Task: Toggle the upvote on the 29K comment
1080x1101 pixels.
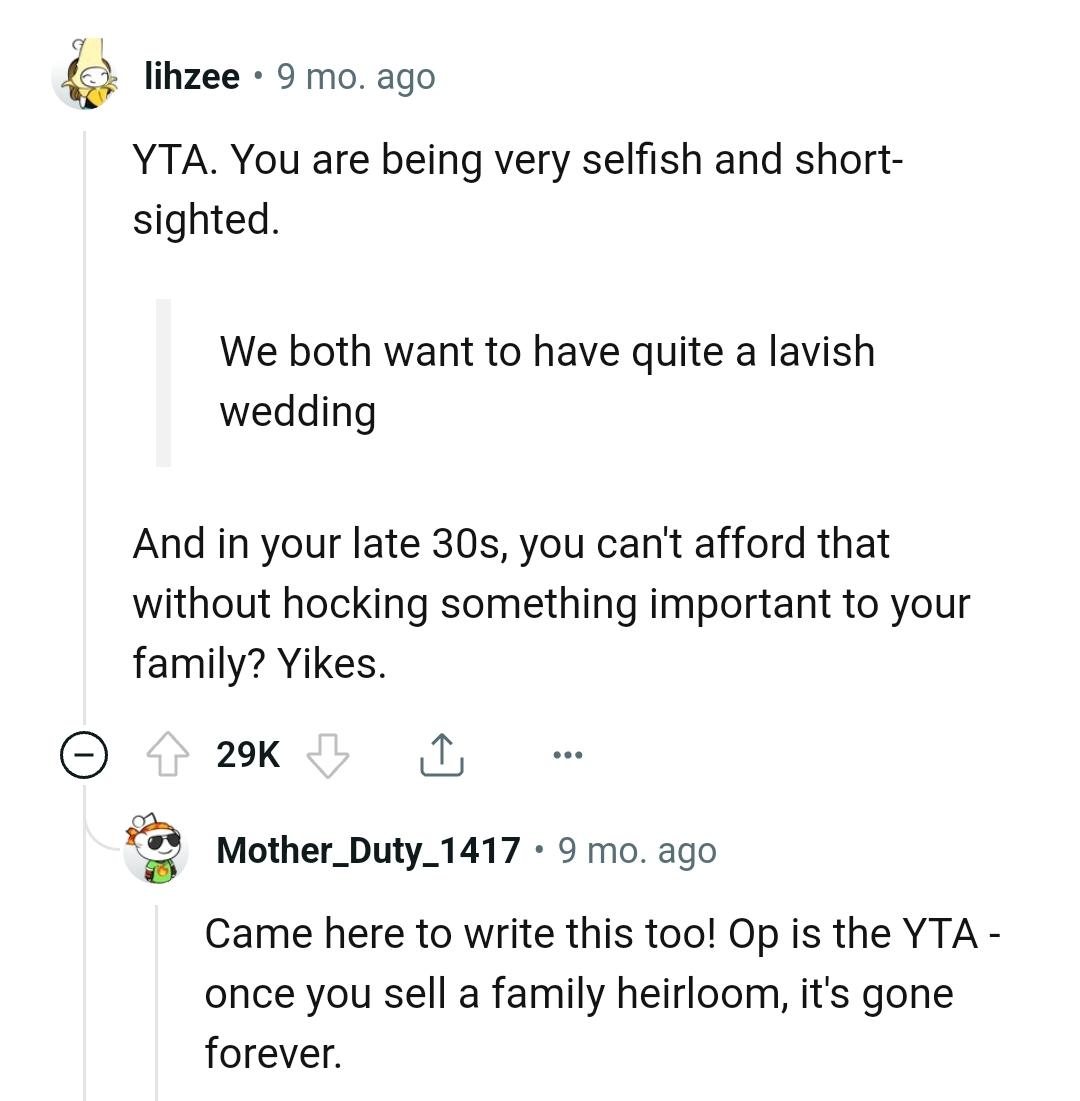Action: (x=170, y=754)
